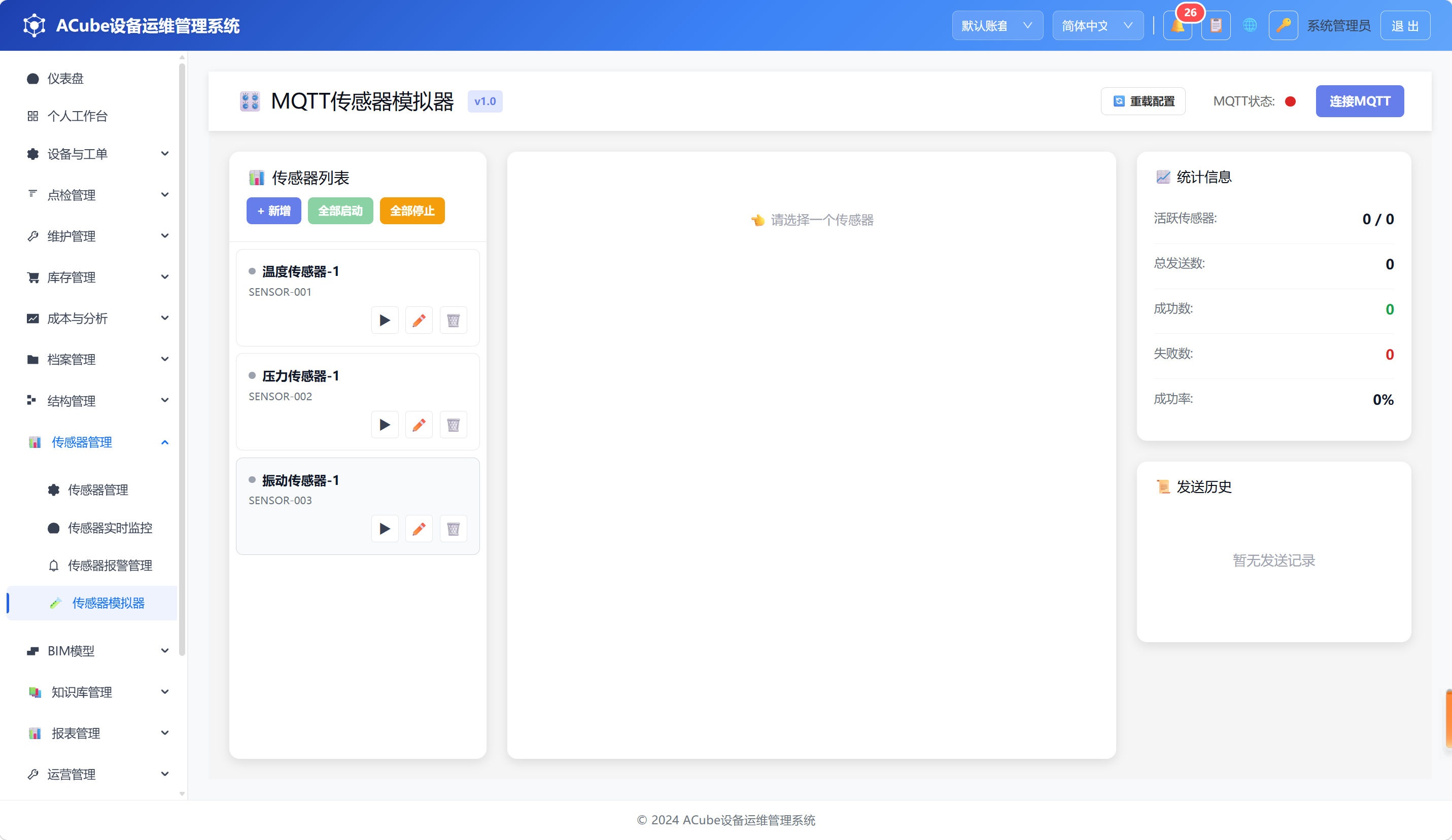Click the 新增 button to add sensor

point(273,211)
